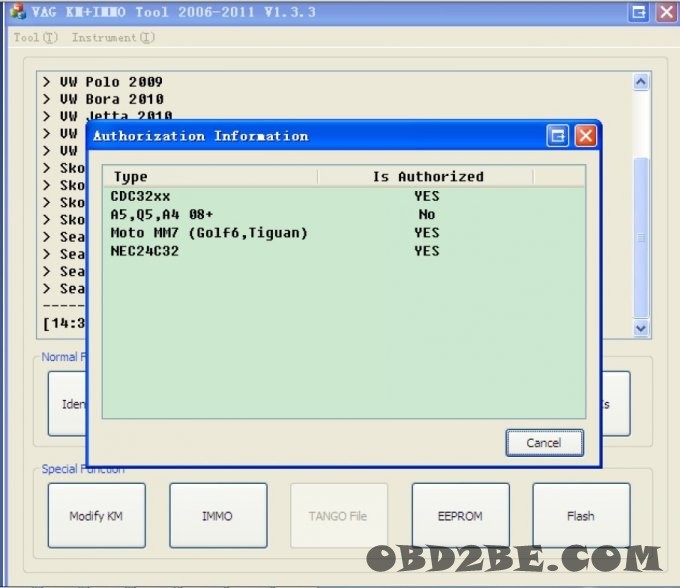Select the NEC24C32 row
Viewport: 680px width, 588px height.
point(344,251)
